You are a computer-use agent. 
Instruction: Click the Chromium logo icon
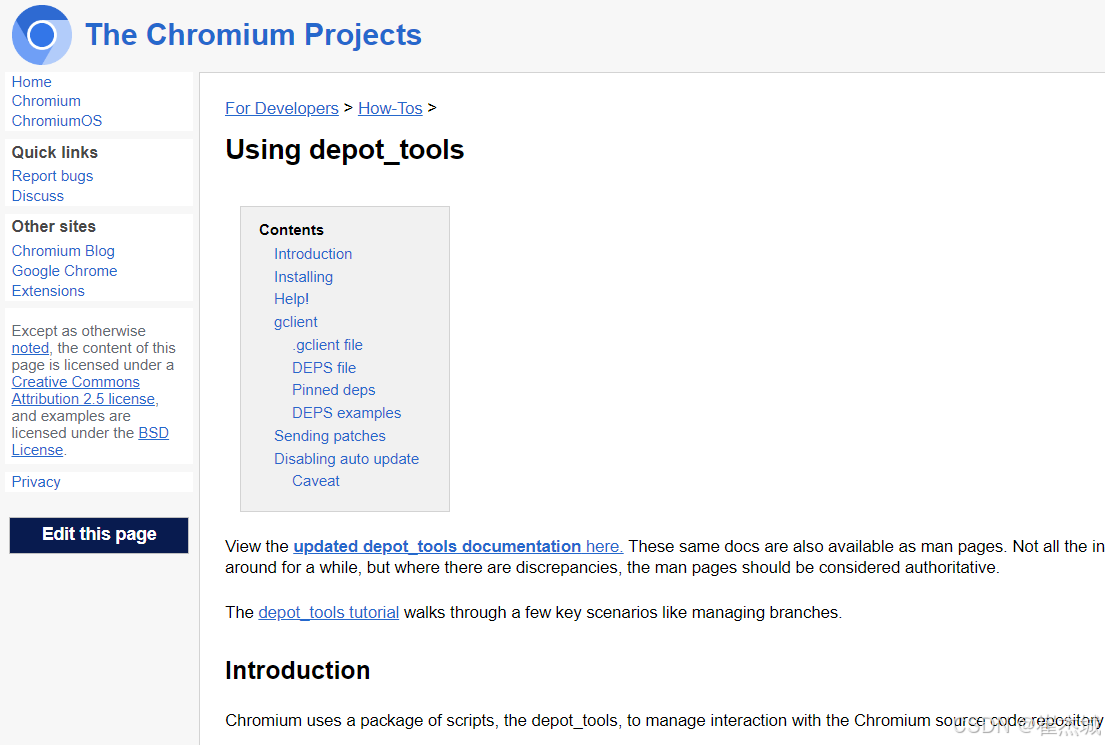coord(42,35)
